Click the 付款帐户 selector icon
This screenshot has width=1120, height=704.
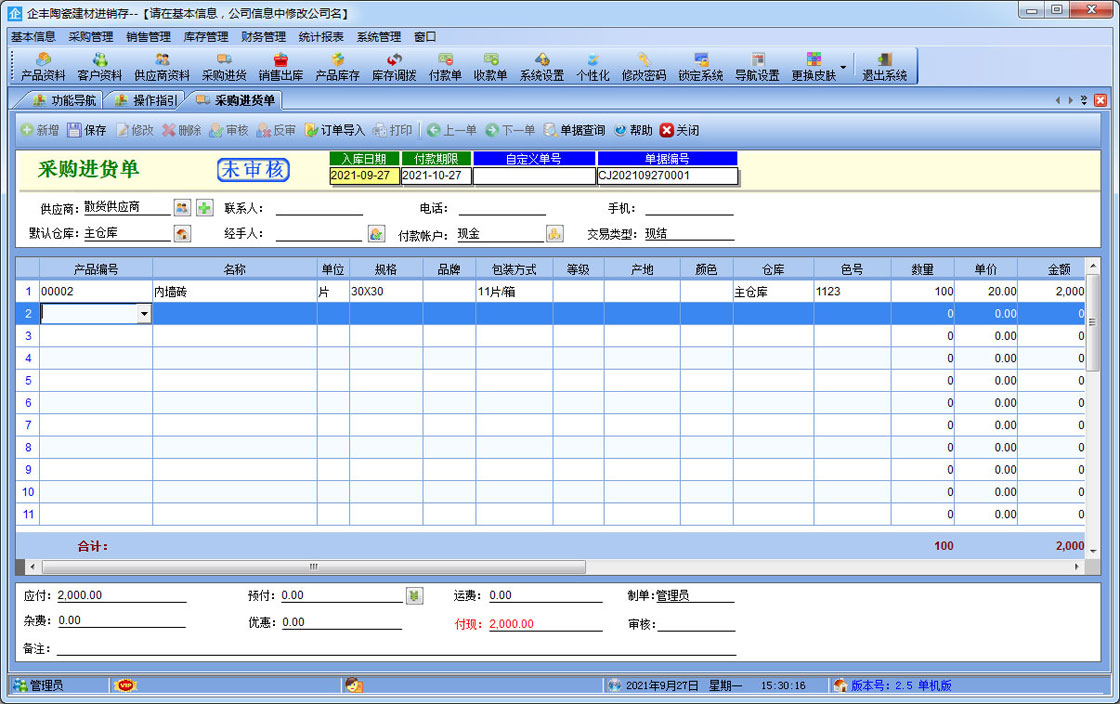coord(554,234)
